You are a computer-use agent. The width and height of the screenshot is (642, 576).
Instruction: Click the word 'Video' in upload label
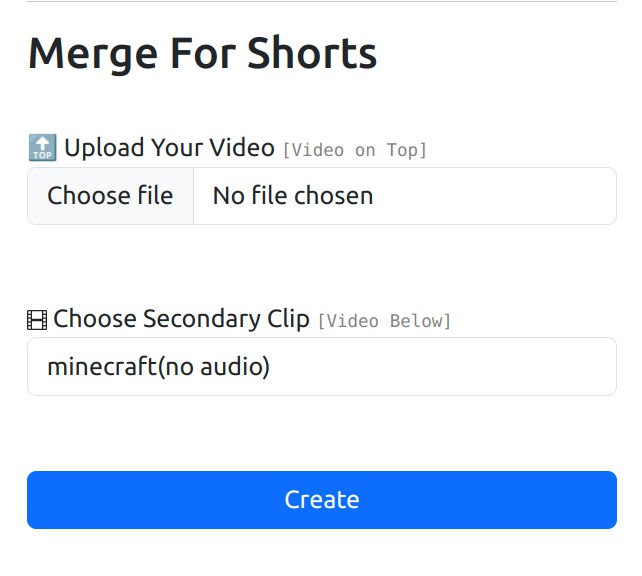point(242,147)
